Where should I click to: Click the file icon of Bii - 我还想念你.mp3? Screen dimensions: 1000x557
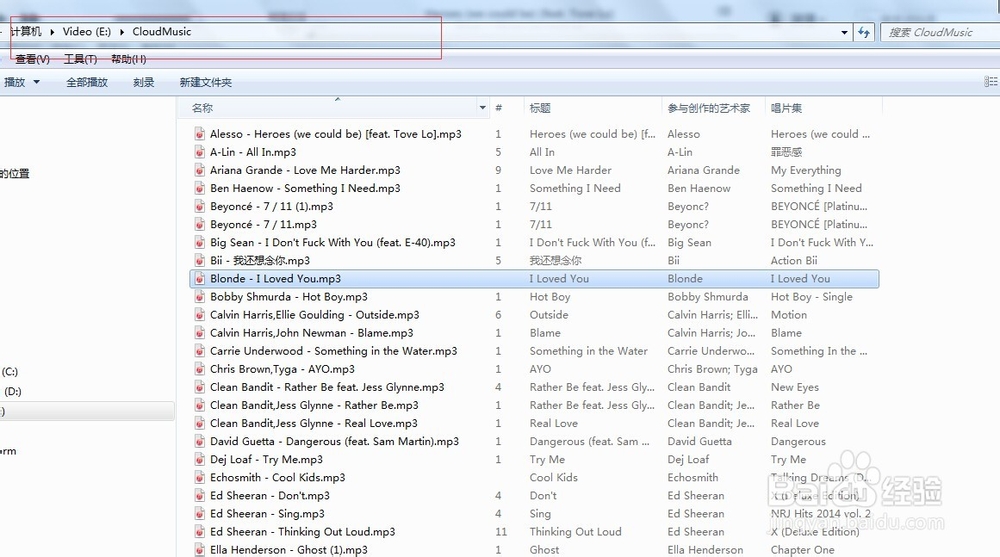point(200,260)
